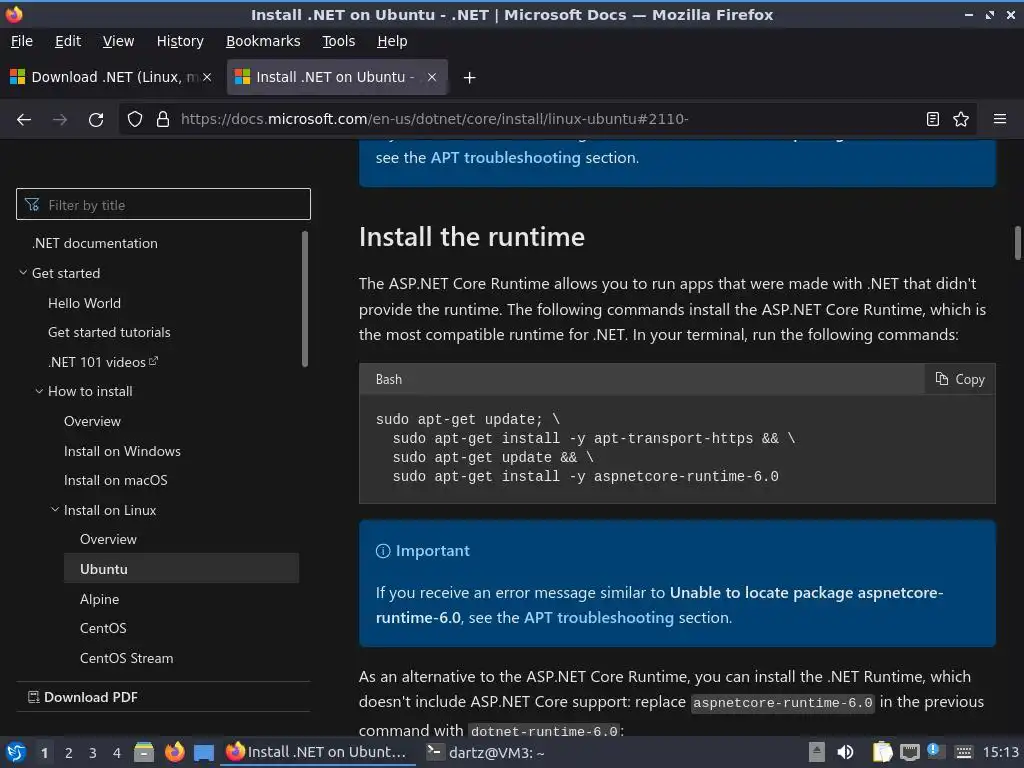Viewport: 1024px width, 768px height.
Task: Follow the upper APT troubleshooting link
Action: pos(505,157)
